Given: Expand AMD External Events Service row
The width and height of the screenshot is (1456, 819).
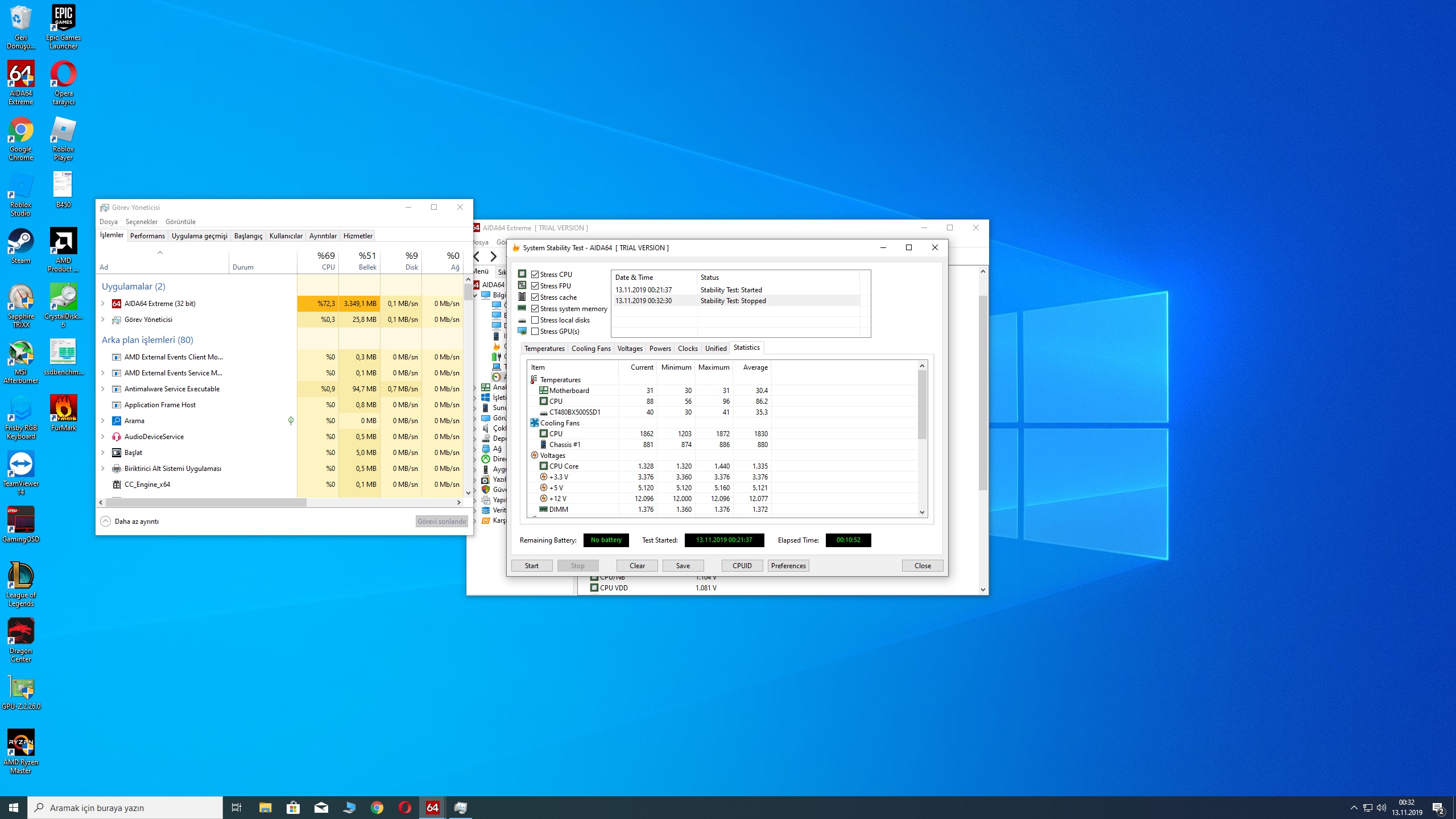Looking at the screenshot, I should click(103, 373).
